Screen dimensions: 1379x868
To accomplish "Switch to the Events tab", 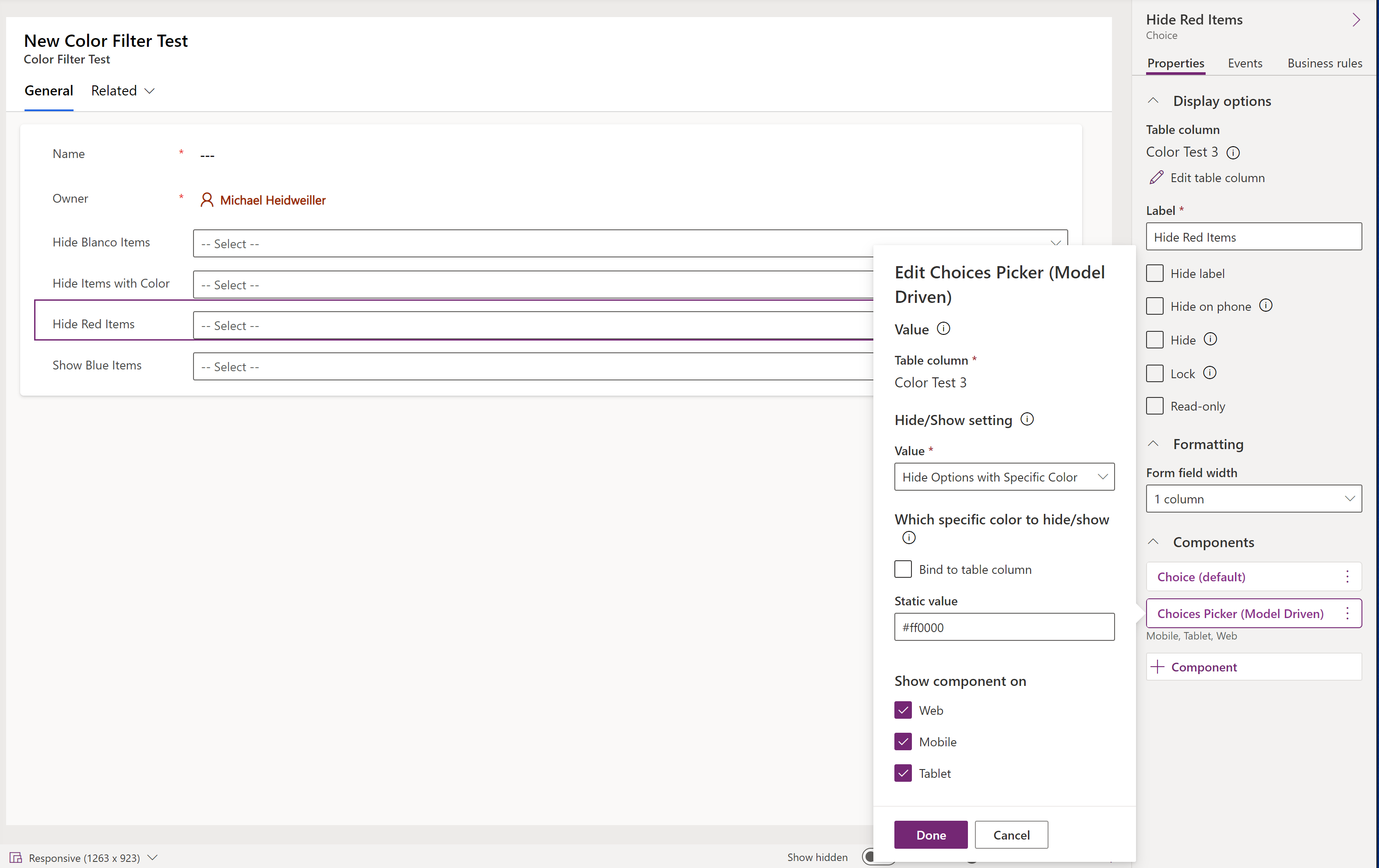I will 1245,63.
